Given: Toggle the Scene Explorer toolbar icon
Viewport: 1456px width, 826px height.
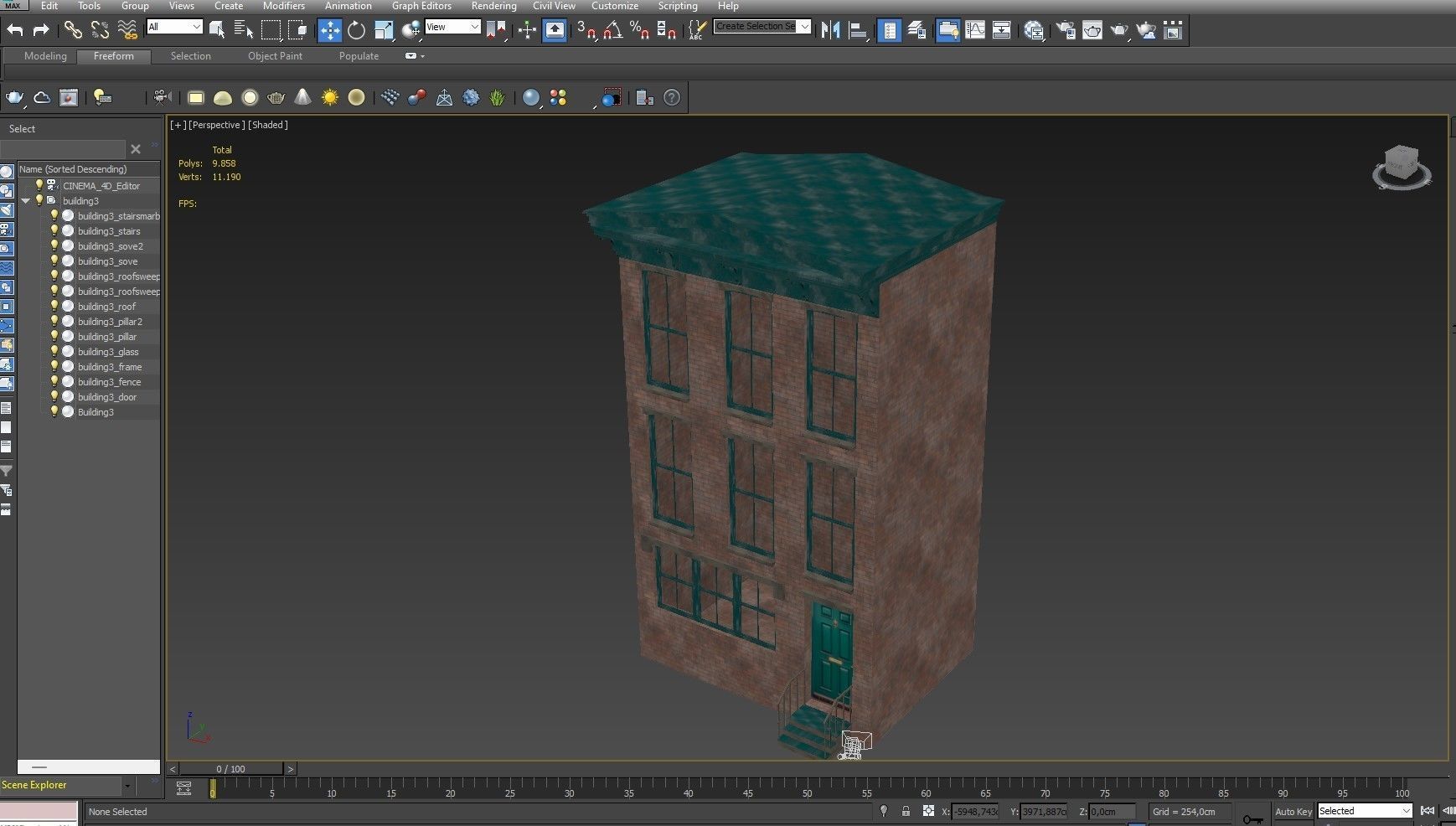Looking at the screenshot, I should [889, 30].
